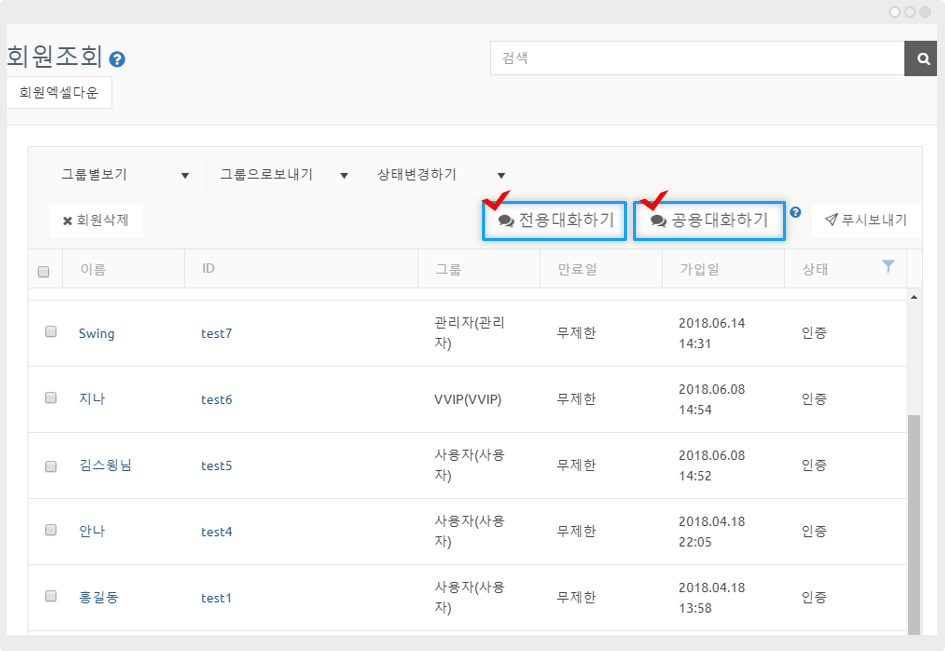Open the 그룹별보기 dropdown

[x=124, y=175]
